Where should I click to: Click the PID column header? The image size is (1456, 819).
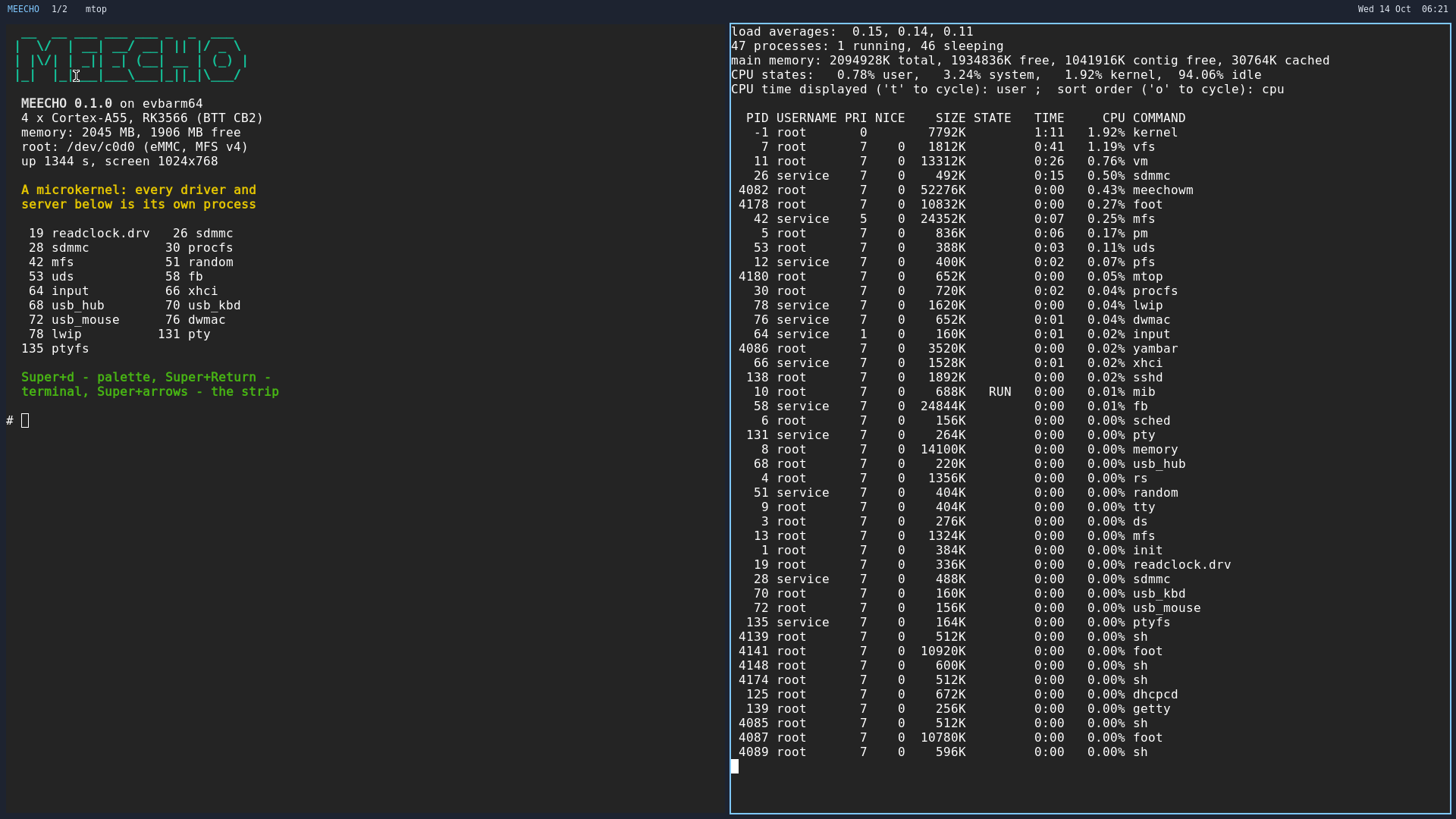pyautogui.click(x=757, y=118)
